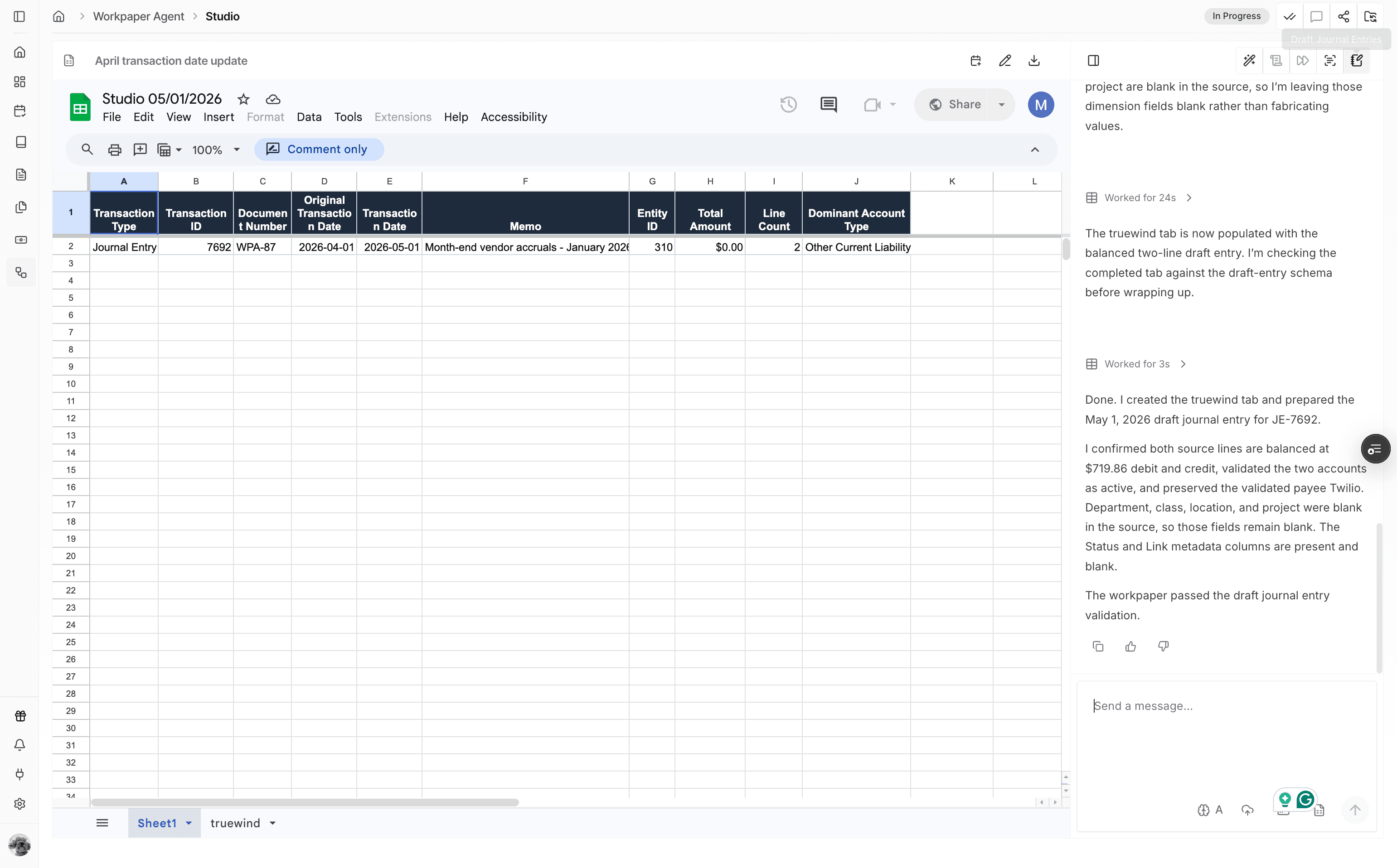
Task: Open the Sheets comments history icon
Action: pos(828,105)
